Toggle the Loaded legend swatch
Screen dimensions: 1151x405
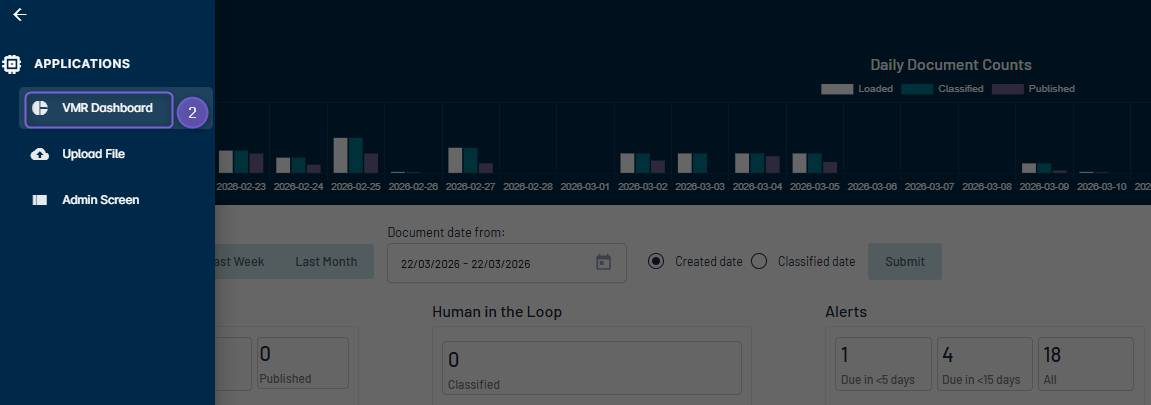(837, 90)
